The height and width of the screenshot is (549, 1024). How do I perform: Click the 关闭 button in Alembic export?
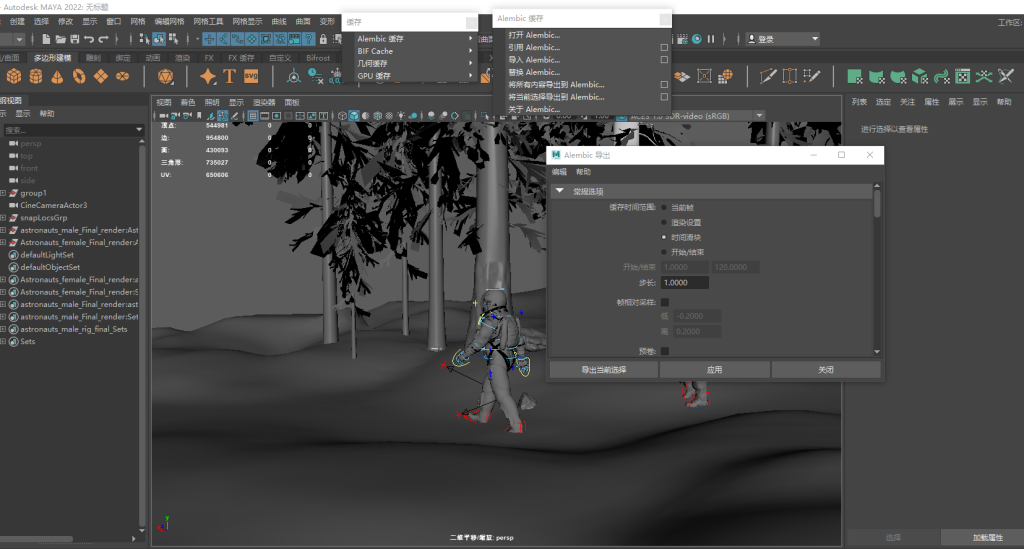[x=825, y=369]
